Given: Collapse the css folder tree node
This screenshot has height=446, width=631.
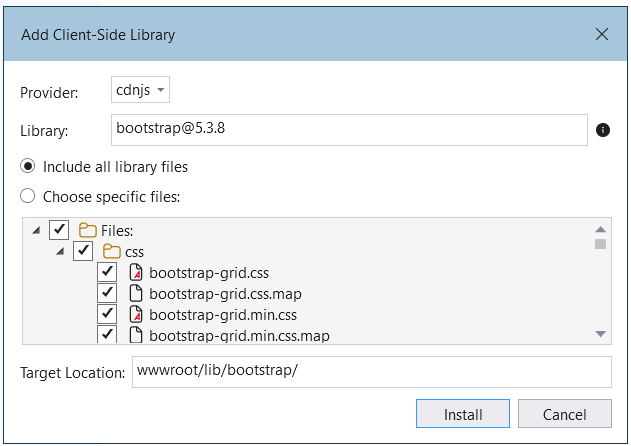Looking at the screenshot, I should (61, 252).
